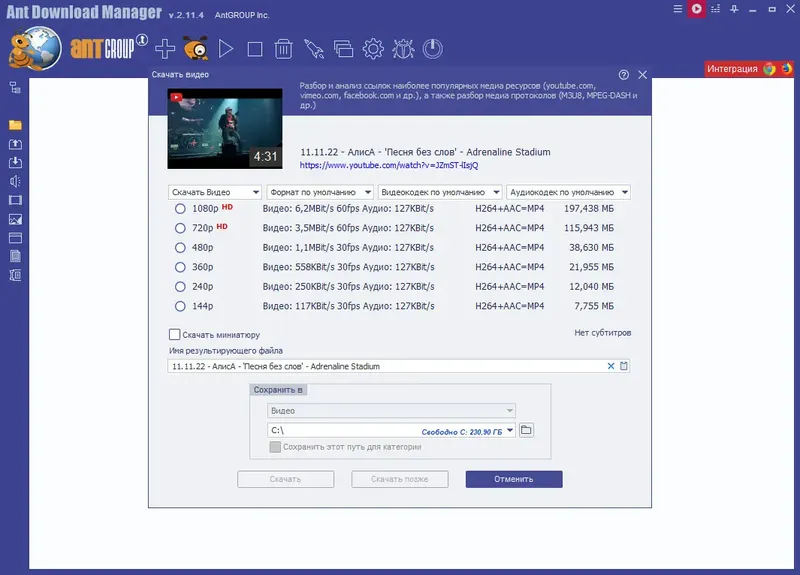Image resolution: width=800 pixels, height=575 pixels.
Task: Enable the Скачать миниатюру checkbox
Action: click(x=174, y=334)
